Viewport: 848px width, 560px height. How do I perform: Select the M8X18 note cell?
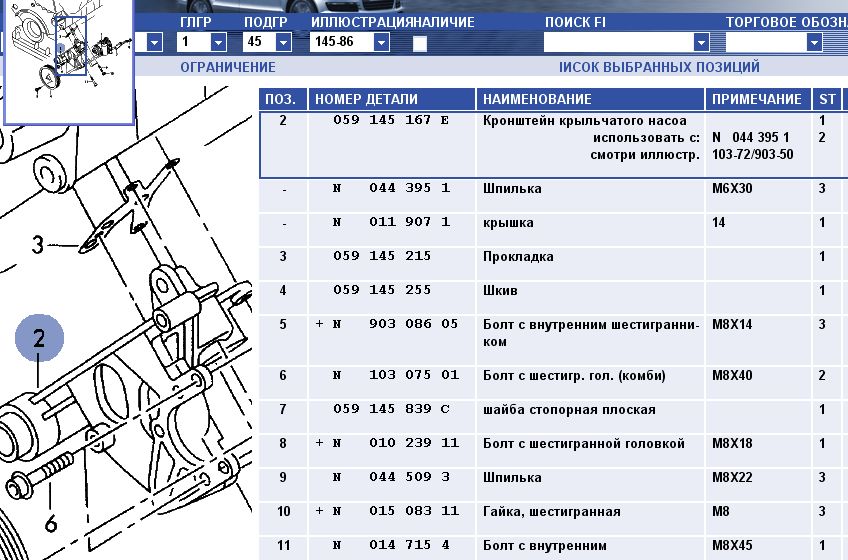[x=758, y=451]
